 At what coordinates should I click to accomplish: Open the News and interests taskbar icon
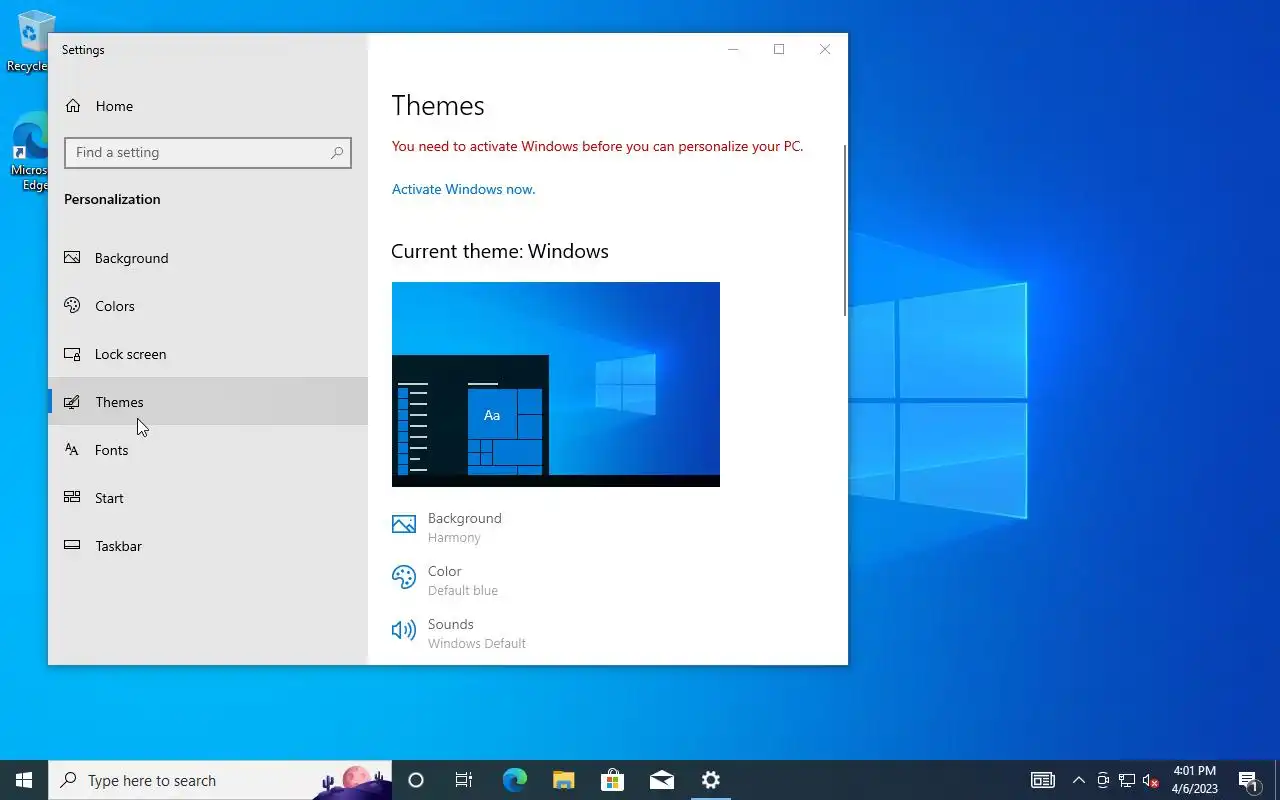(x=1043, y=780)
